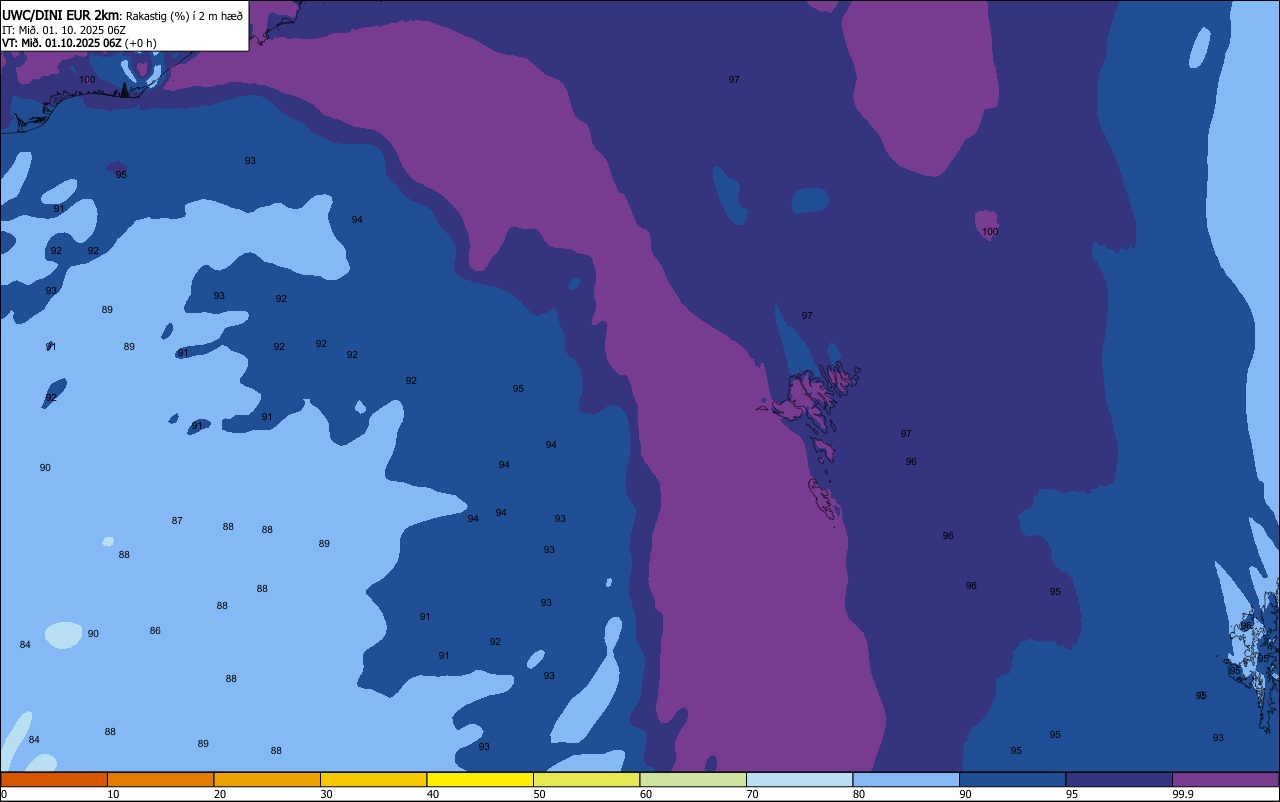This screenshot has height=802, width=1280.
Task: Click the legend tick label 30
Action: click(x=326, y=794)
